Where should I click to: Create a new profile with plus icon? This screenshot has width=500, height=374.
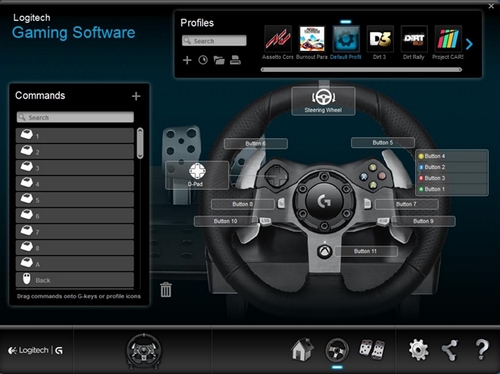187,60
